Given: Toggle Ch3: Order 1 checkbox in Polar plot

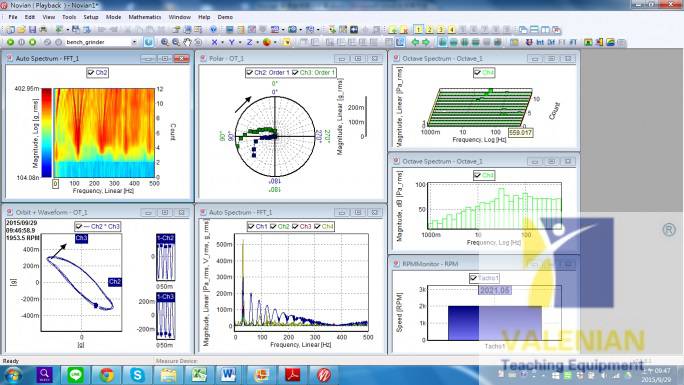Looking at the screenshot, I should [295, 72].
